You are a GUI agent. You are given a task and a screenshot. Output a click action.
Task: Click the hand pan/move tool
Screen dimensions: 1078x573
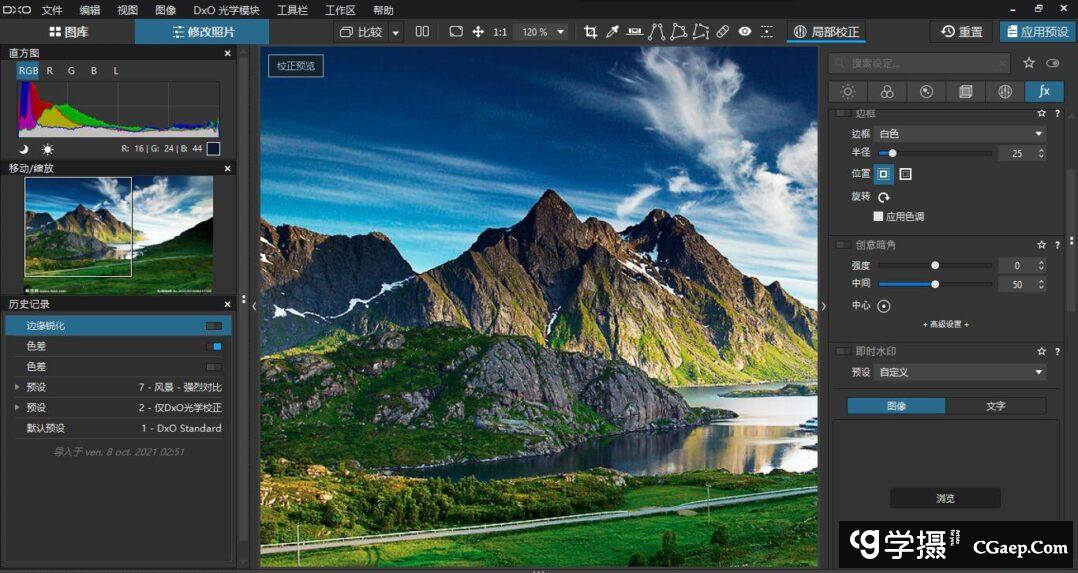(x=478, y=32)
